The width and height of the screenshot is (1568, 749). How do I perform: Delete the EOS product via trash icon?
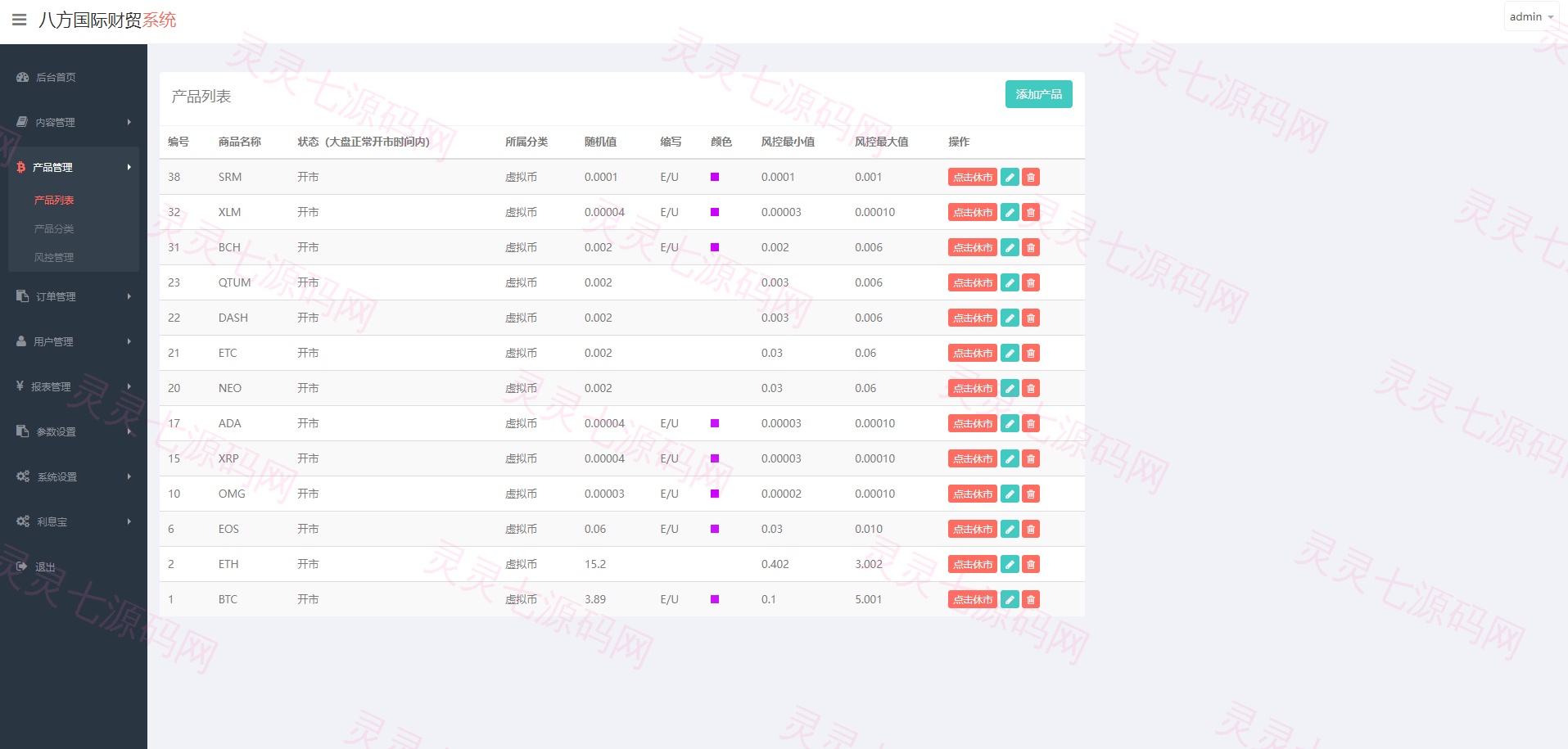[1031, 529]
